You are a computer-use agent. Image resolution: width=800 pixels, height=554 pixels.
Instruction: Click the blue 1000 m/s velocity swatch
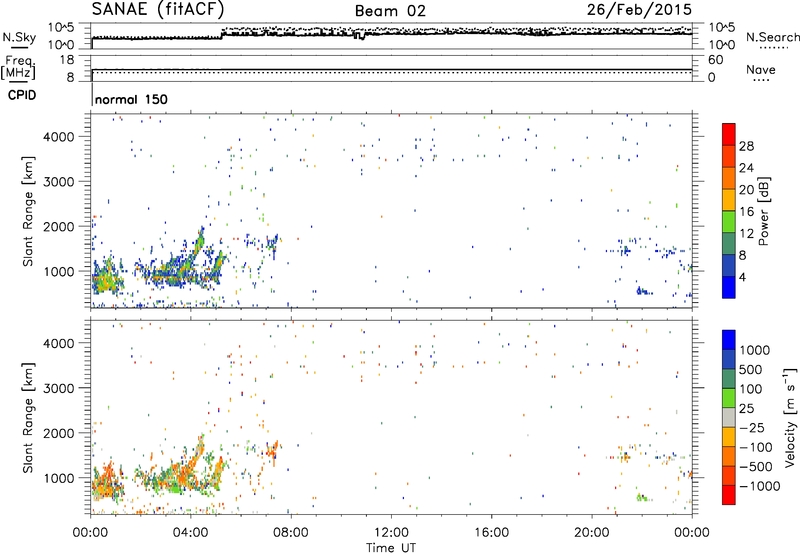pos(729,340)
